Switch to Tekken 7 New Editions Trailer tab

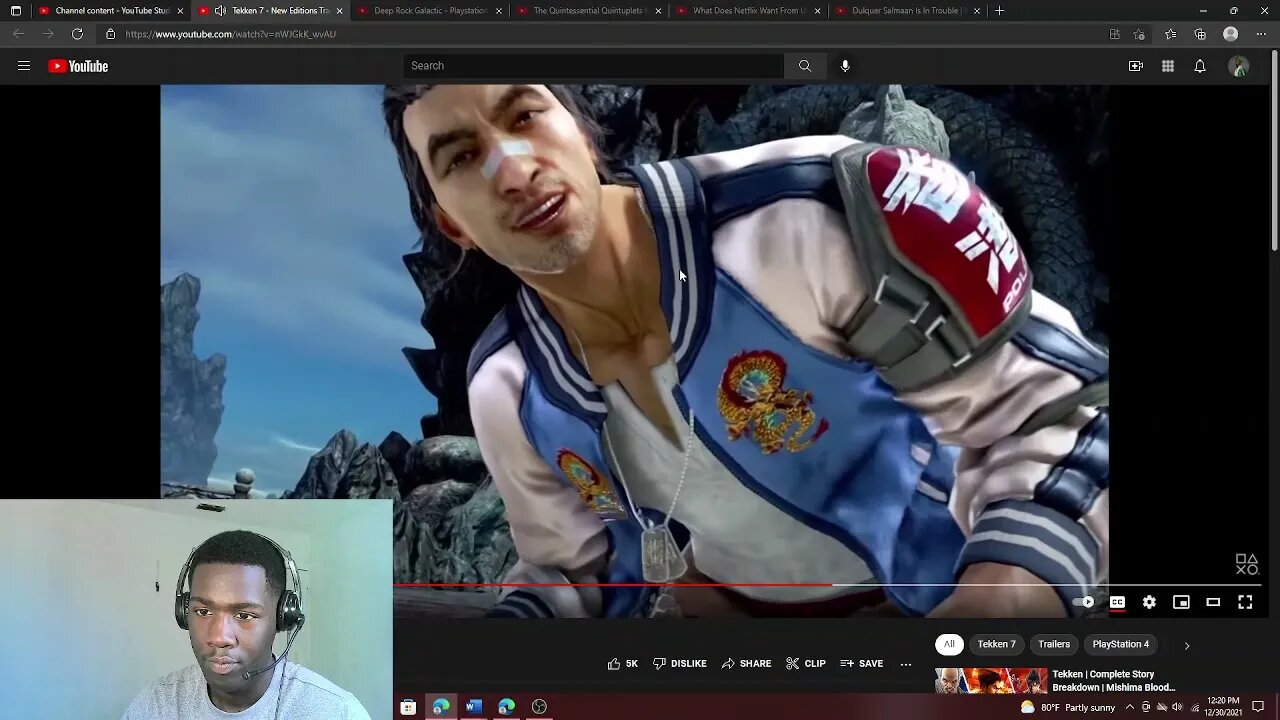point(273,11)
